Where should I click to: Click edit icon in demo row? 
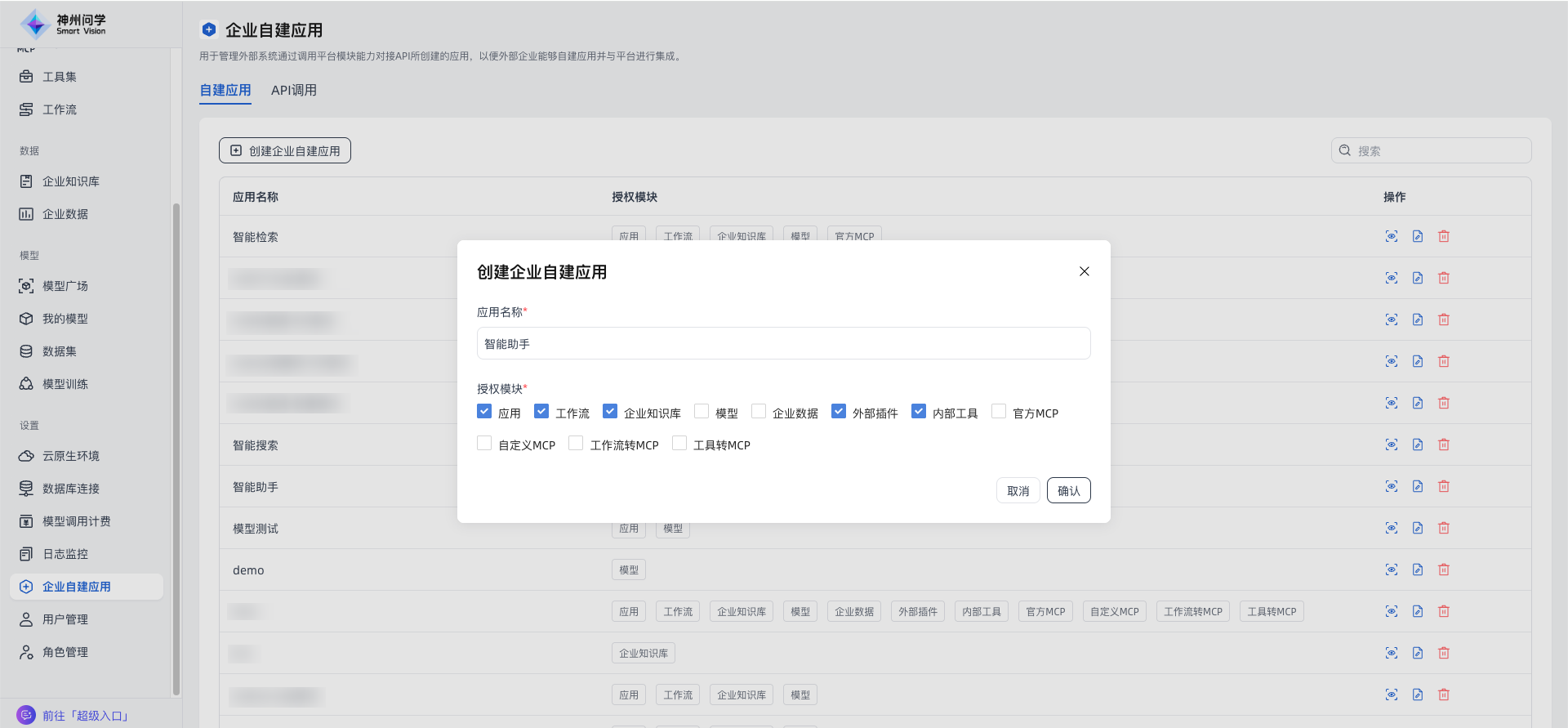click(x=1418, y=569)
